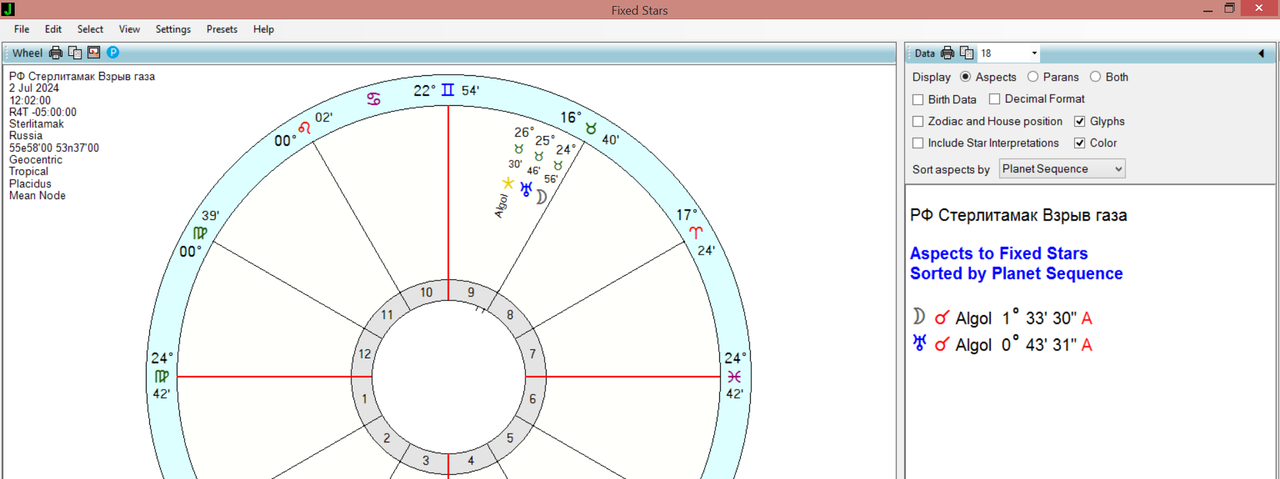The image size is (1280, 479).
Task: Click the Algol label in the chart
Action: [x=500, y=206]
